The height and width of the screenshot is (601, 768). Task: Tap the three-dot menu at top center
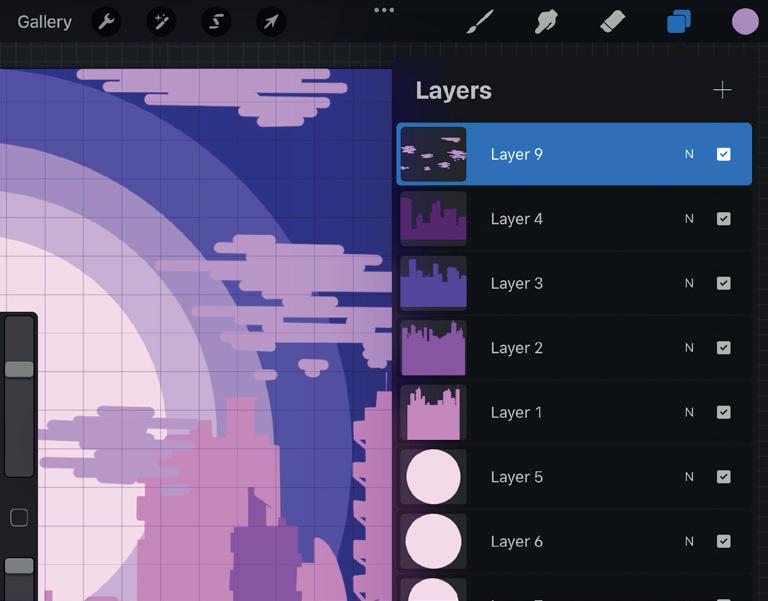click(x=384, y=10)
